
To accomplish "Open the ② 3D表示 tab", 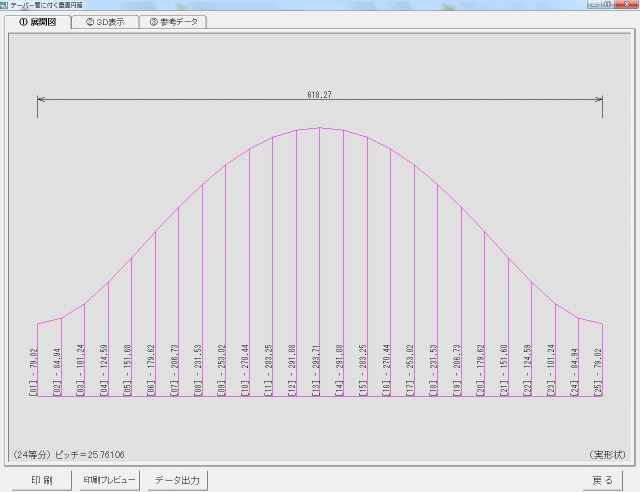I will coord(105,22).
